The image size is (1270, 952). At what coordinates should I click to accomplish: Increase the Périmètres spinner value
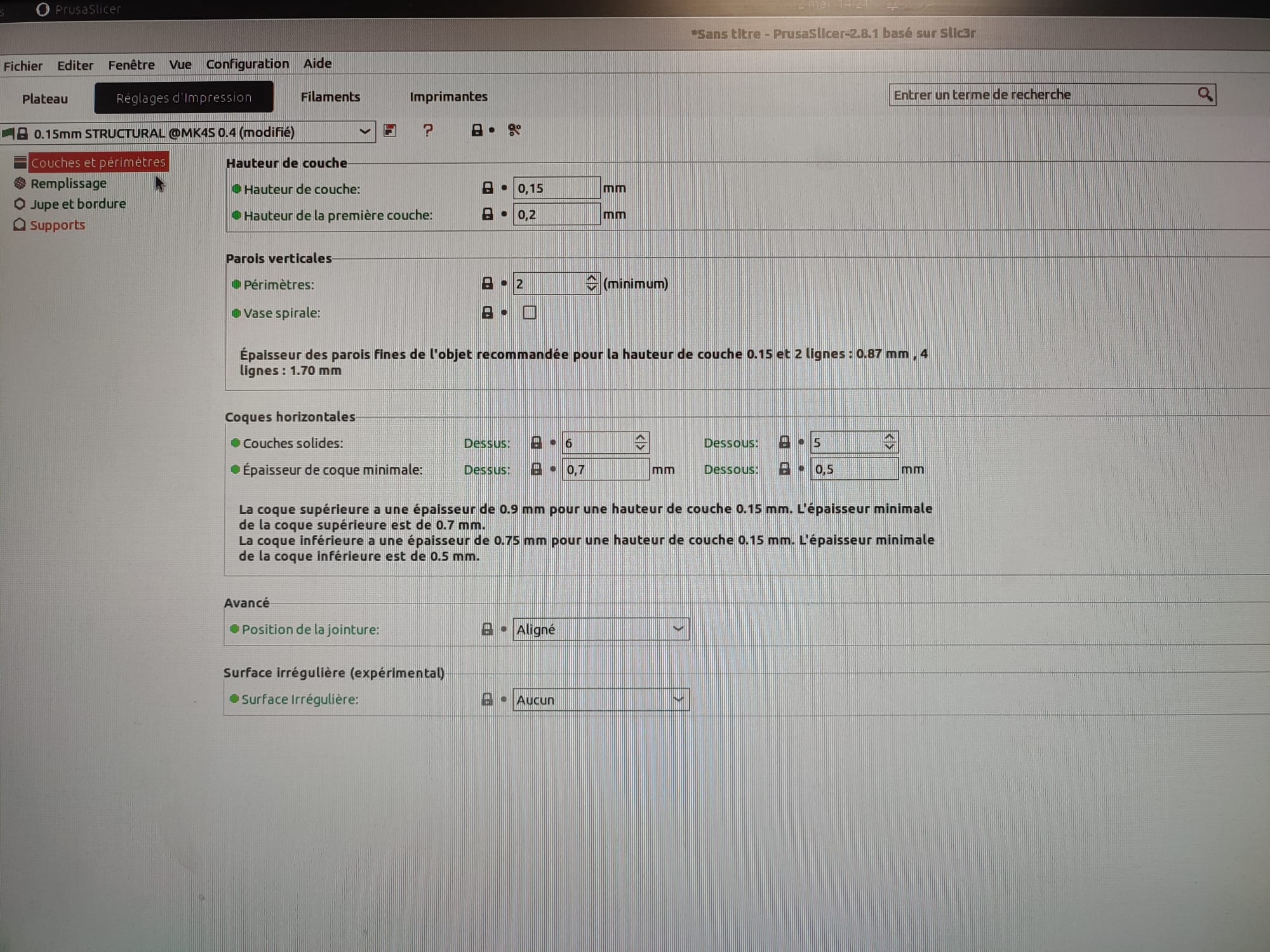pos(592,278)
